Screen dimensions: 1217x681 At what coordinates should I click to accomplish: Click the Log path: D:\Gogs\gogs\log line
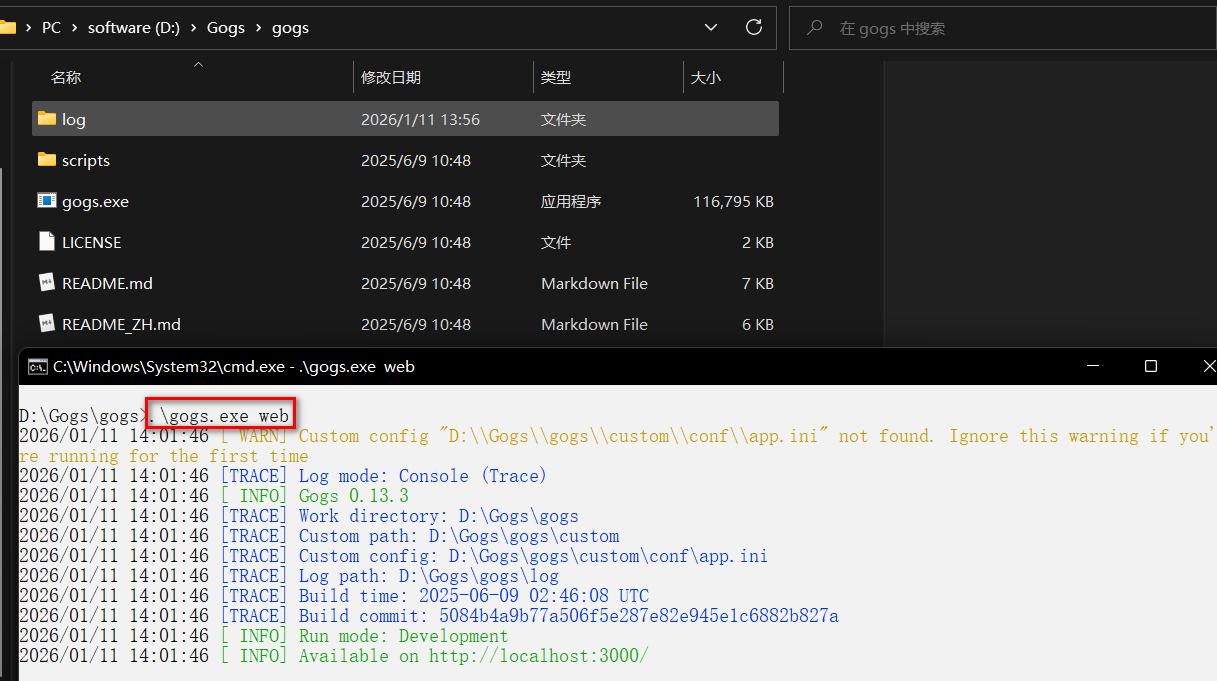click(x=289, y=576)
